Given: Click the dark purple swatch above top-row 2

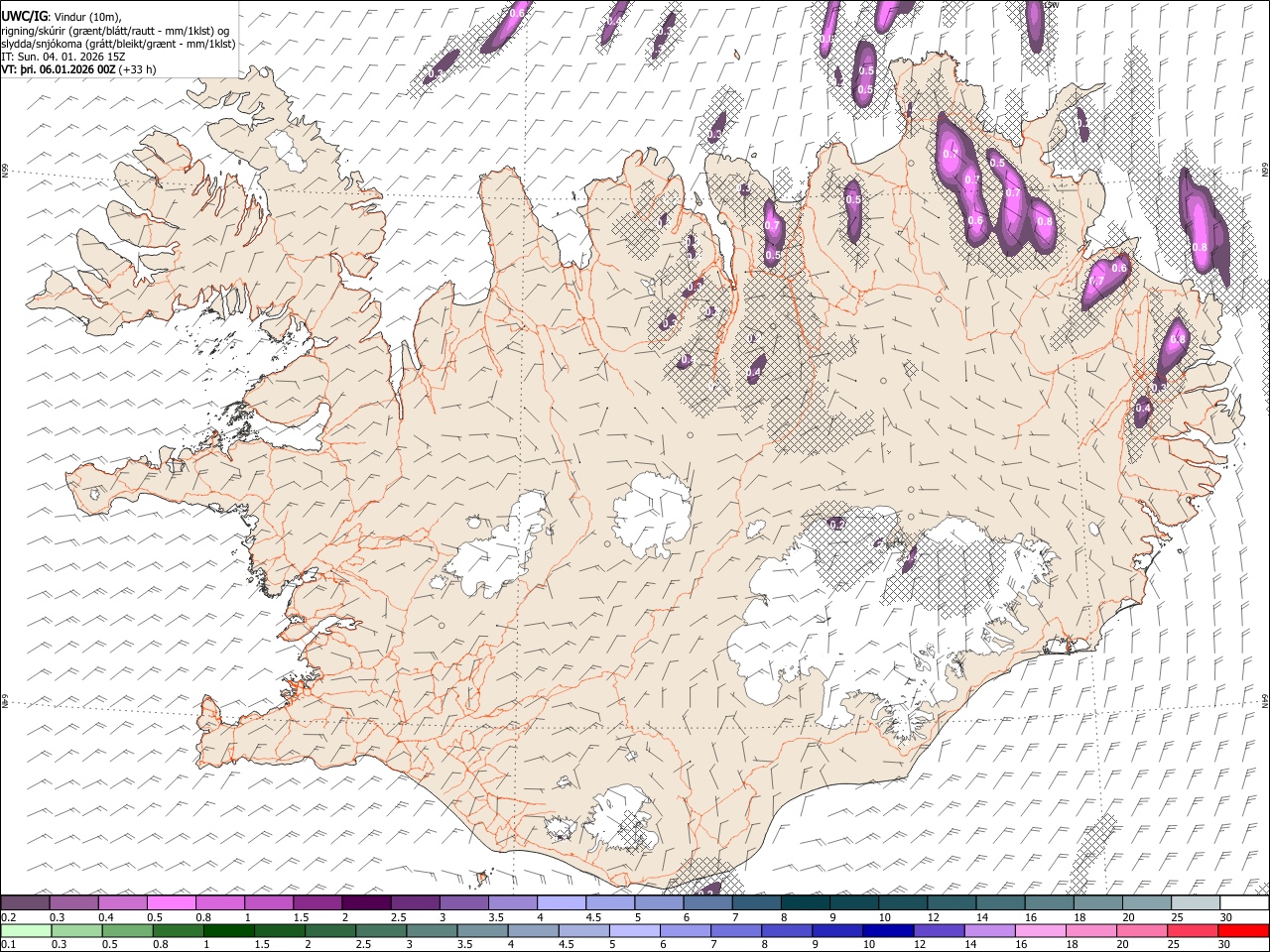Looking at the screenshot, I should point(366,902).
